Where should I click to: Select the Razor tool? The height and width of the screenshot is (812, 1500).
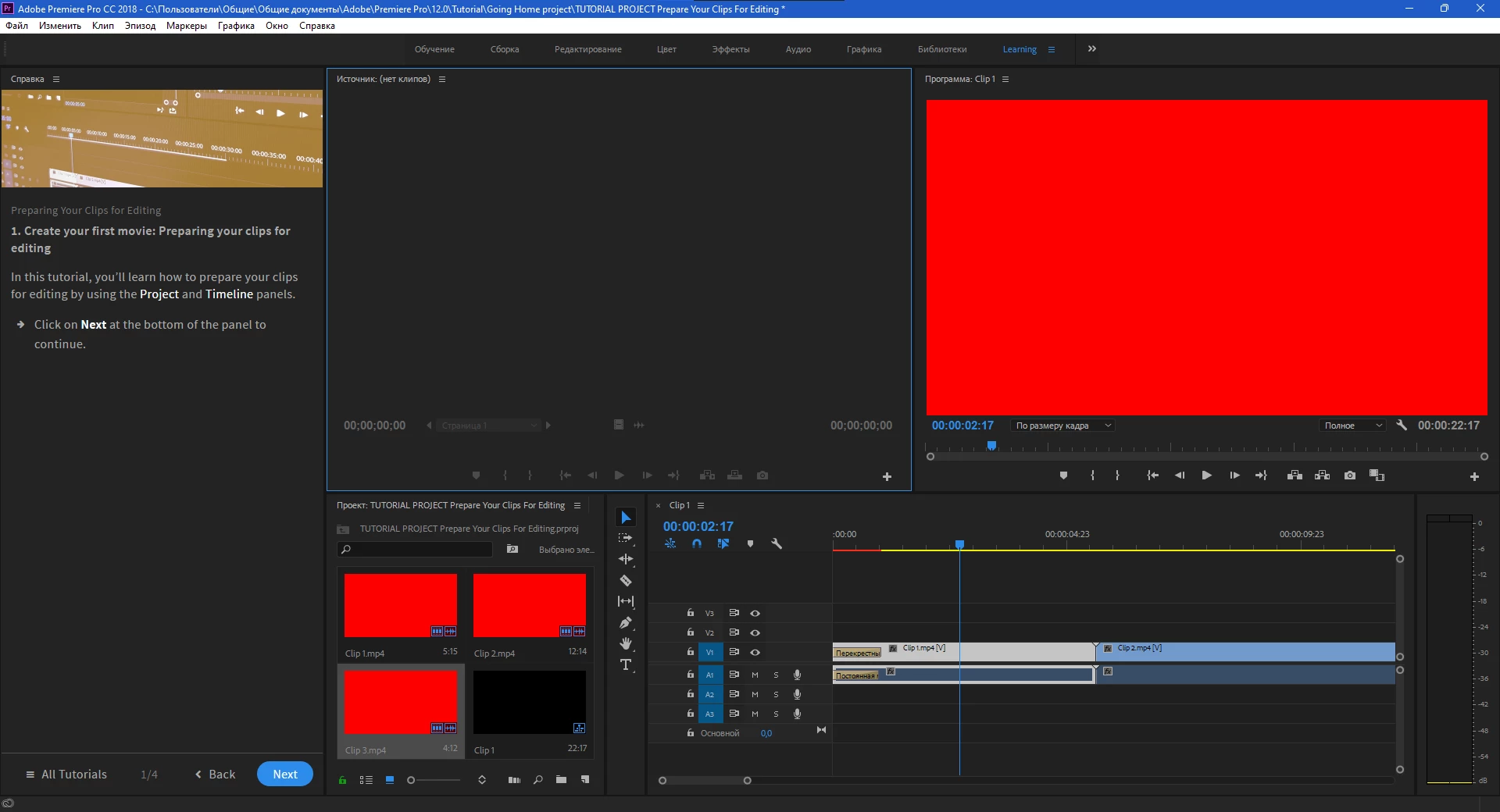(x=626, y=580)
